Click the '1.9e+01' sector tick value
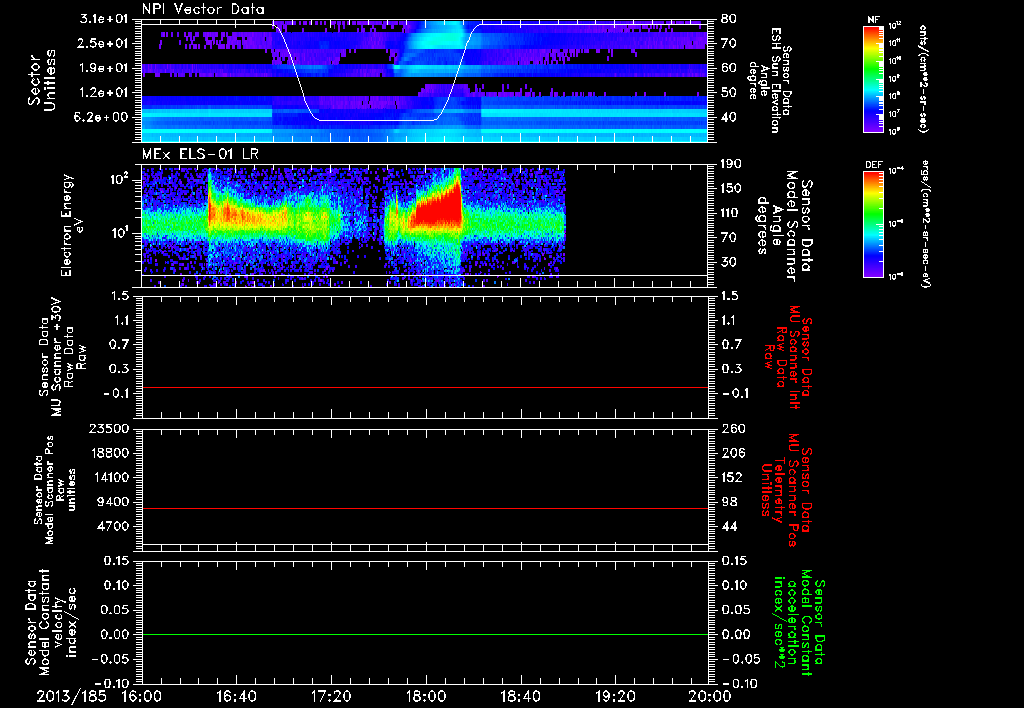1024x708 pixels. (105, 68)
